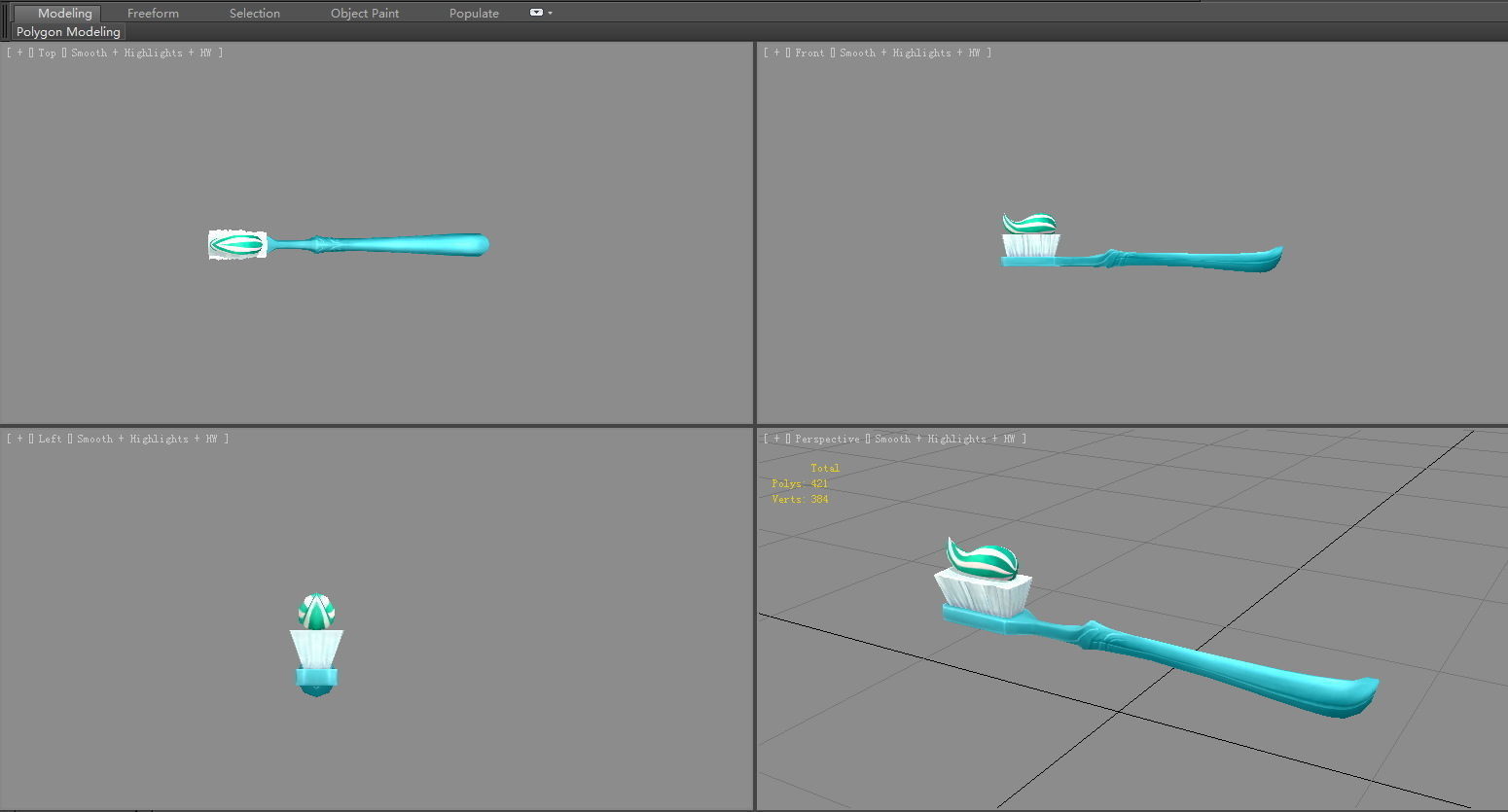
Task: Go to the Object Paint tab
Action: (x=365, y=14)
